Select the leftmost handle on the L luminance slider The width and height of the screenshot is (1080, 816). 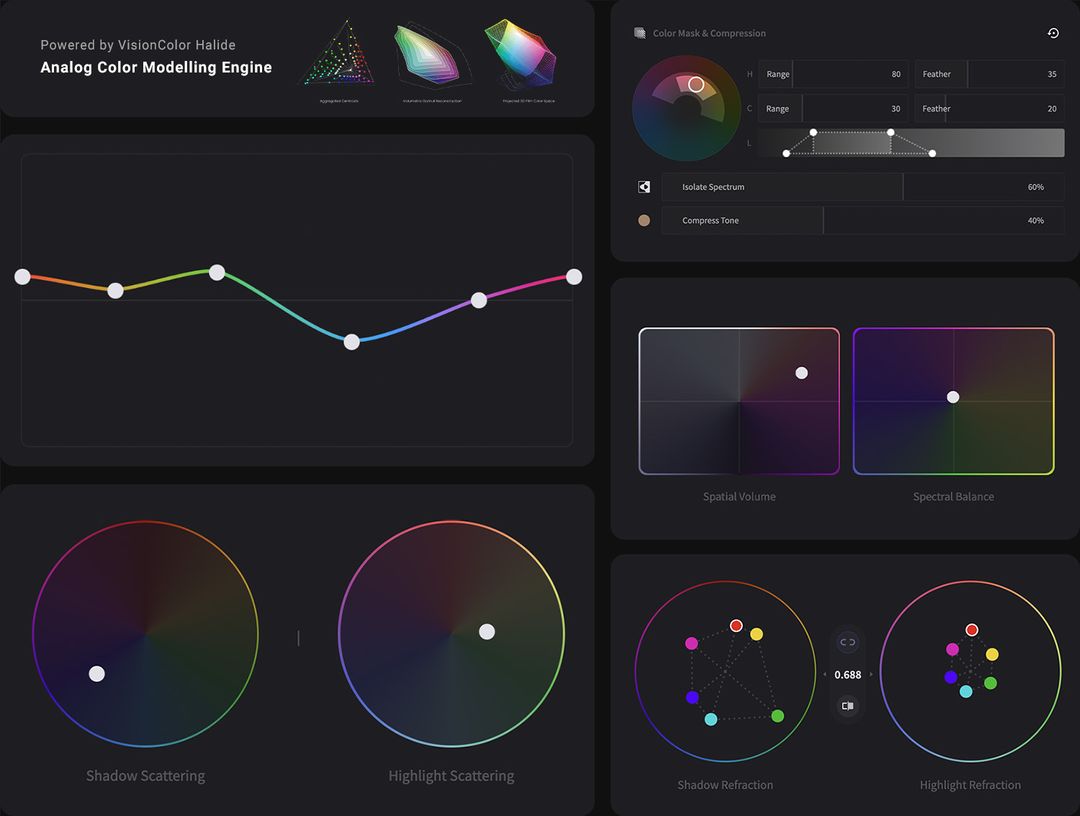[x=786, y=153]
